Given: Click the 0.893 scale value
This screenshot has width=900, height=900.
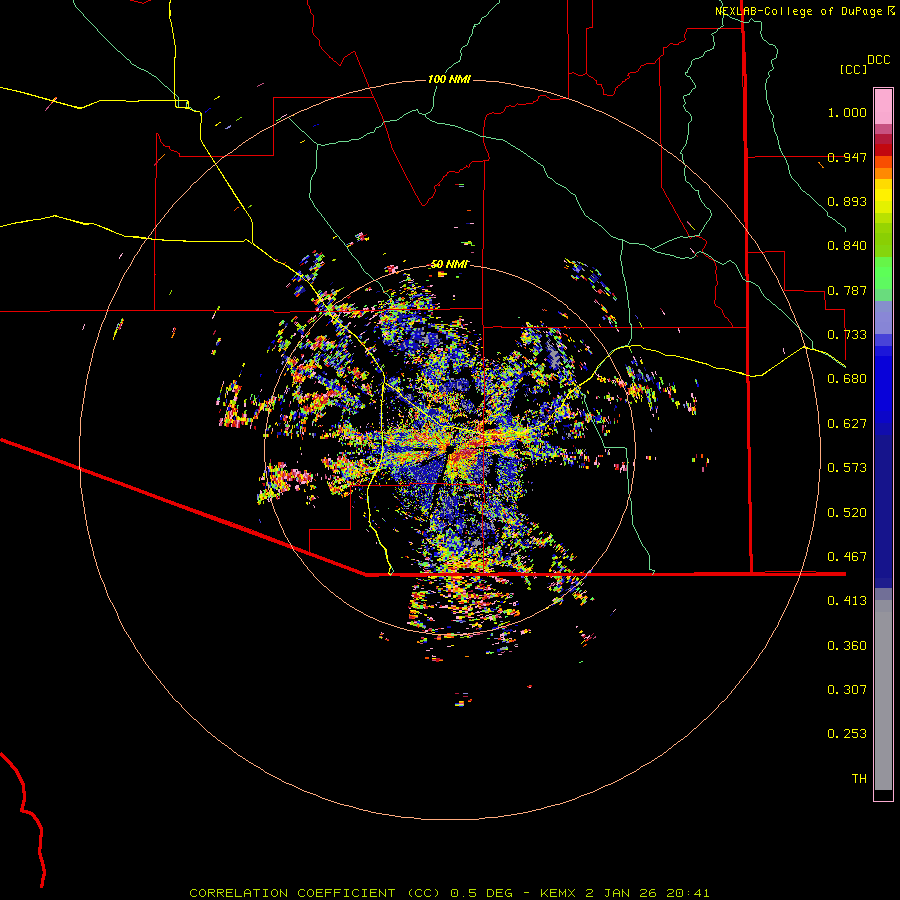Looking at the screenshot, I should pos(847,201).
